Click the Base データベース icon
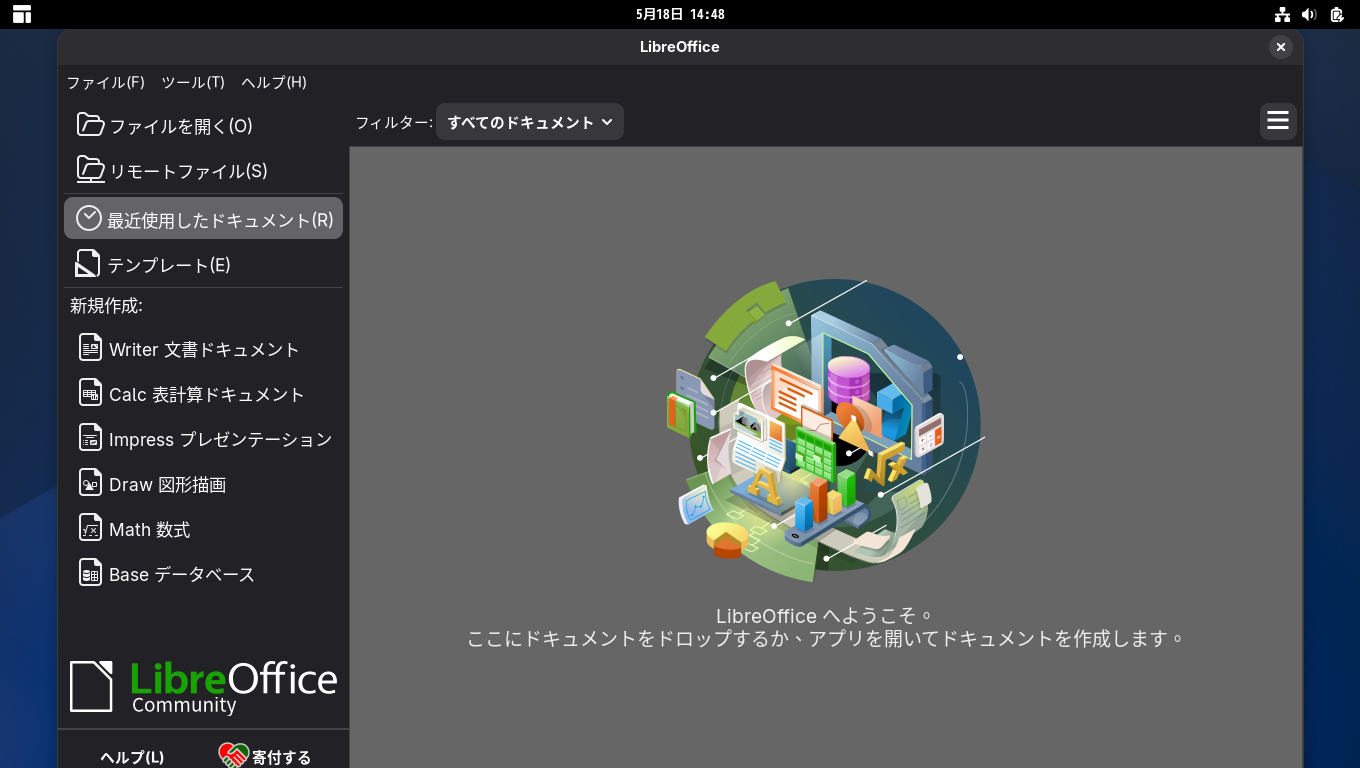The width and height of the screenshot is (1360, 768). tap(91, 573)
